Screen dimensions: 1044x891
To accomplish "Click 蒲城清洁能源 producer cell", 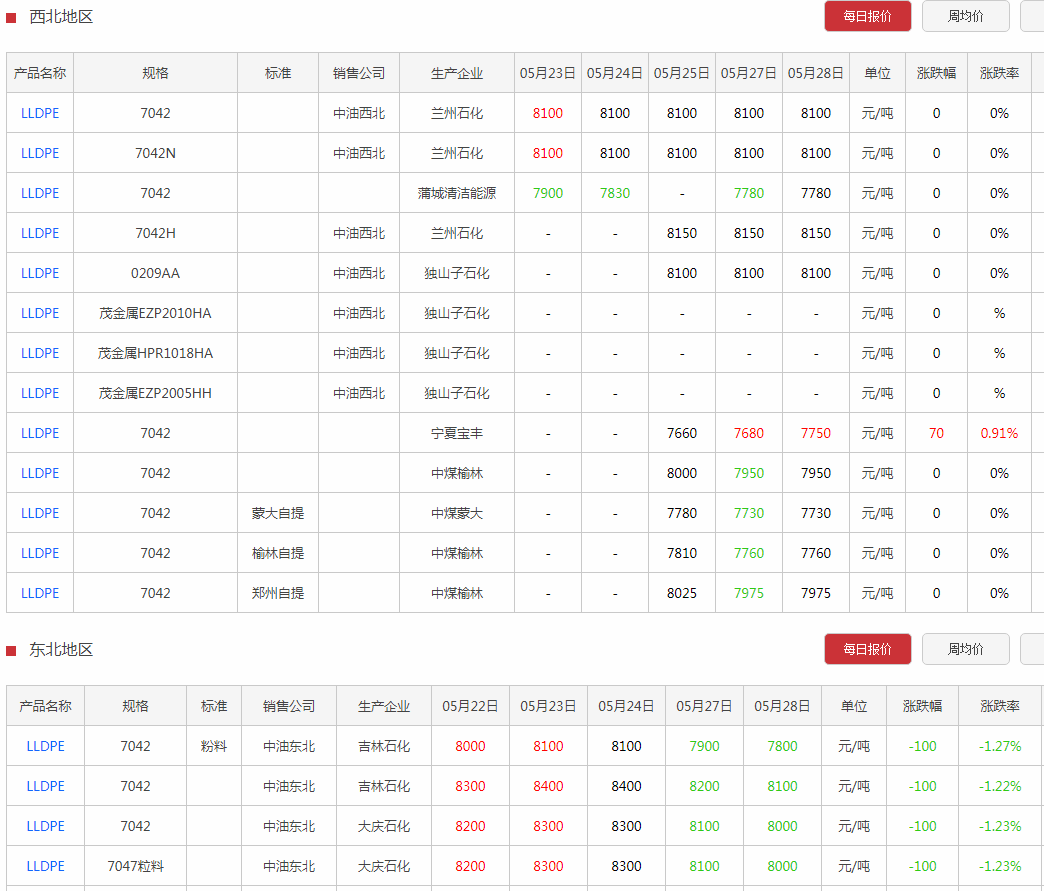I will coord(457,193).
